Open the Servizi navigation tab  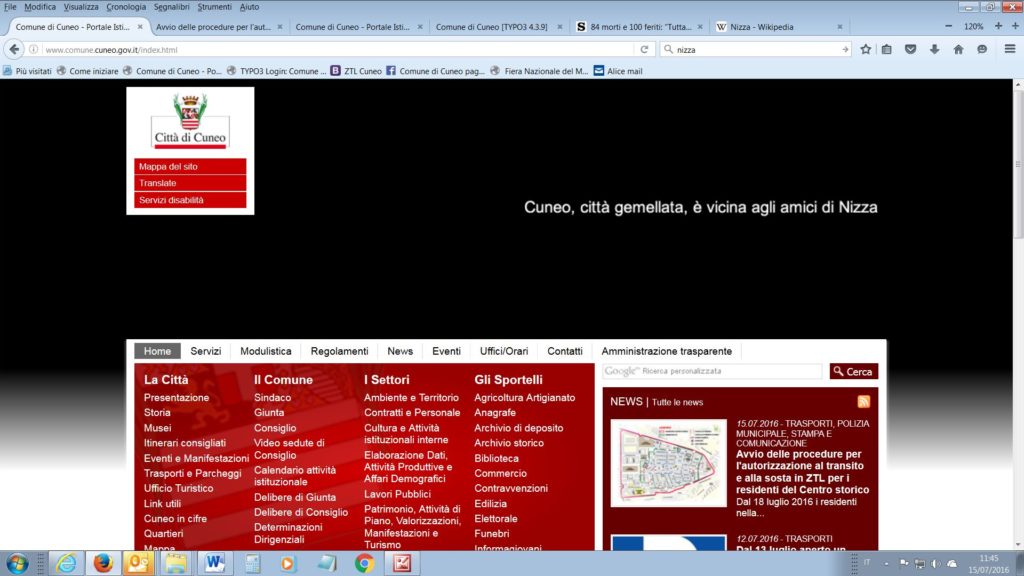(x=206, y=351)
